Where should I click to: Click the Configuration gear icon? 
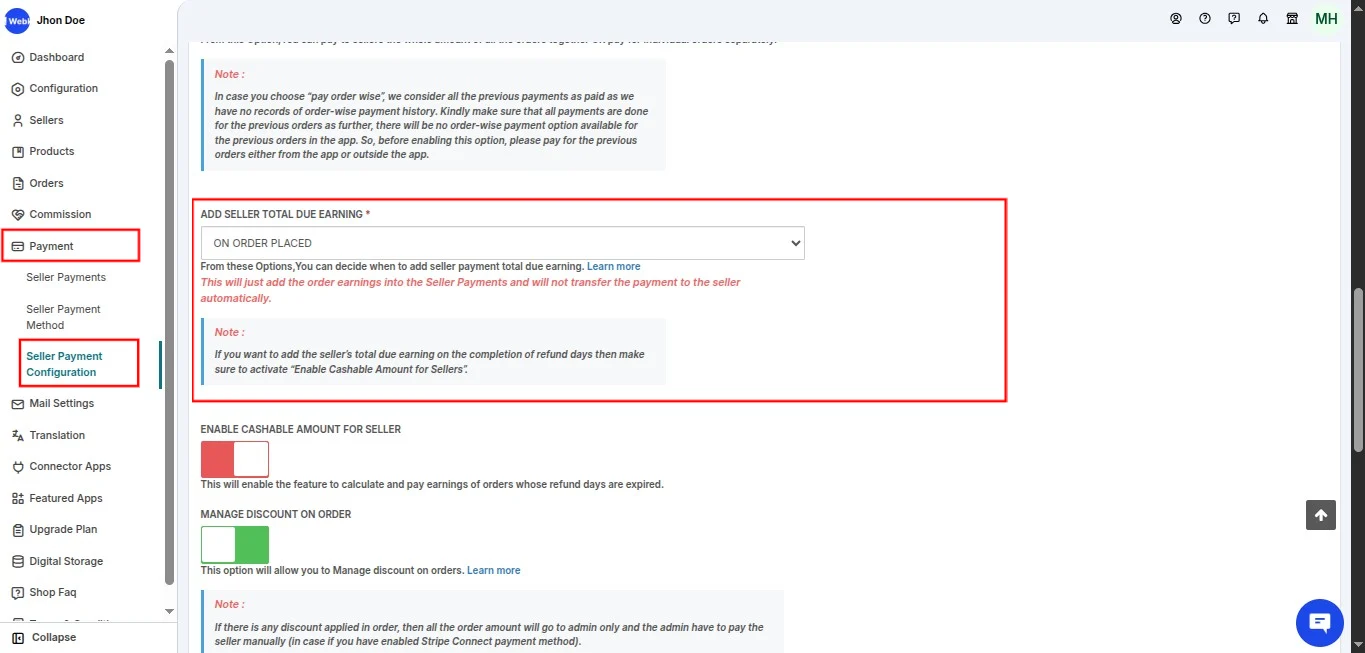(18, 89)
